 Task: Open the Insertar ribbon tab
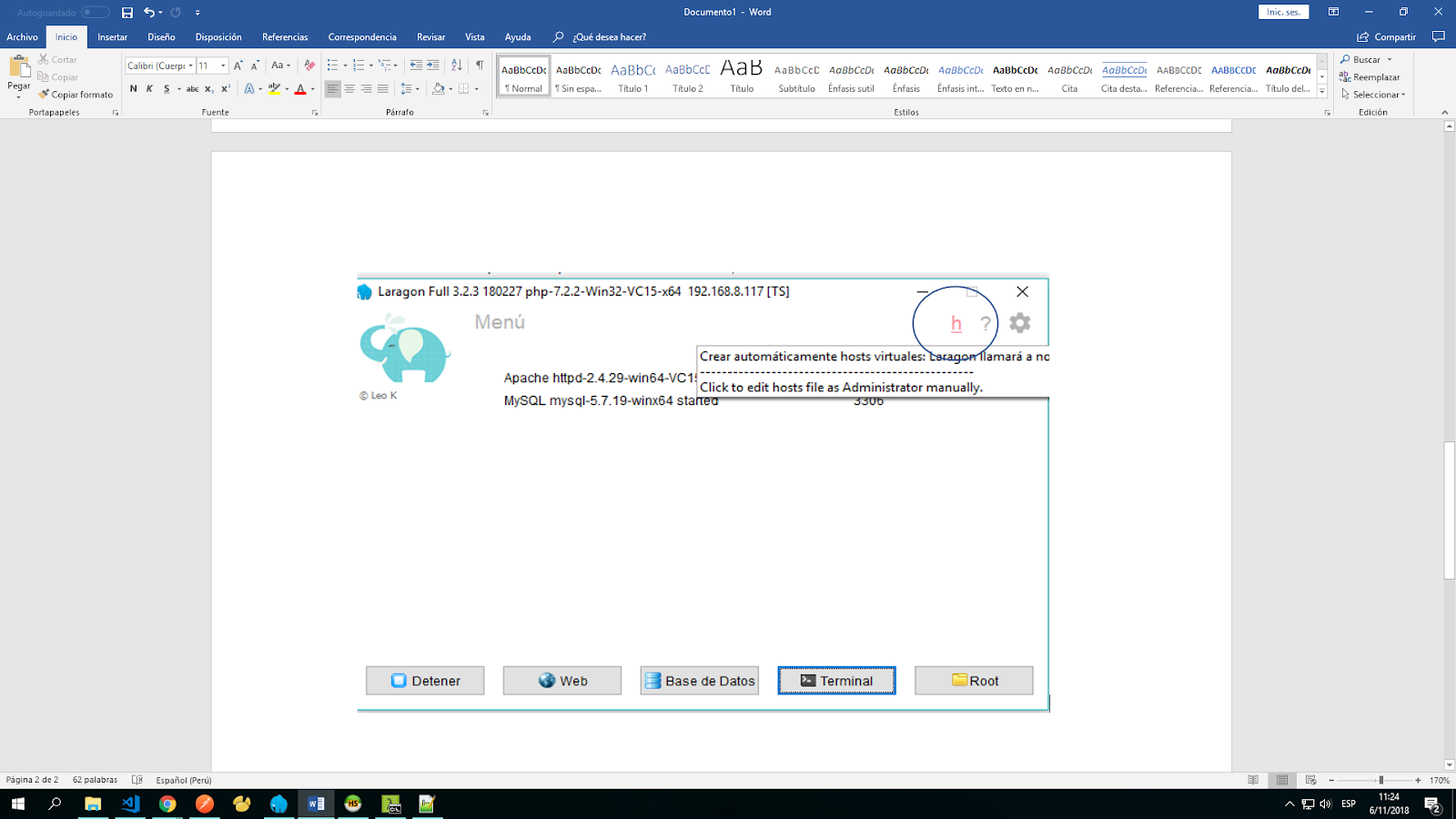[x=113, y=37]
